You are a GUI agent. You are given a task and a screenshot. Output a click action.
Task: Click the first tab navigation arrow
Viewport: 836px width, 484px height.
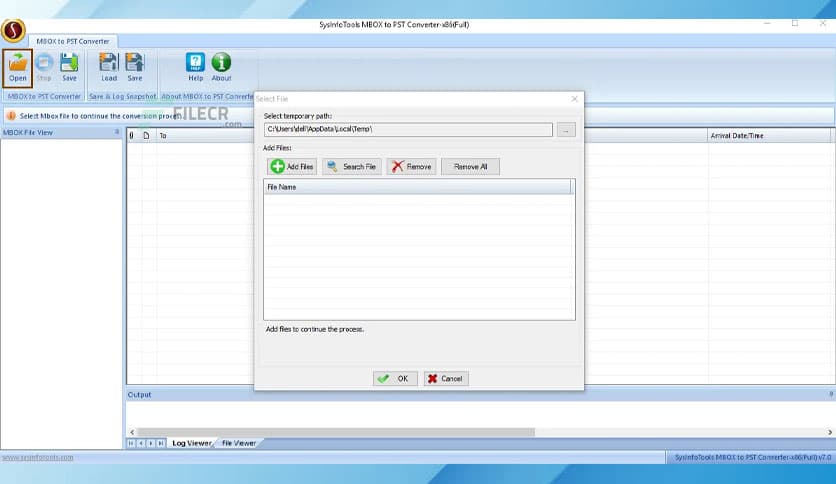pos(131,443)
